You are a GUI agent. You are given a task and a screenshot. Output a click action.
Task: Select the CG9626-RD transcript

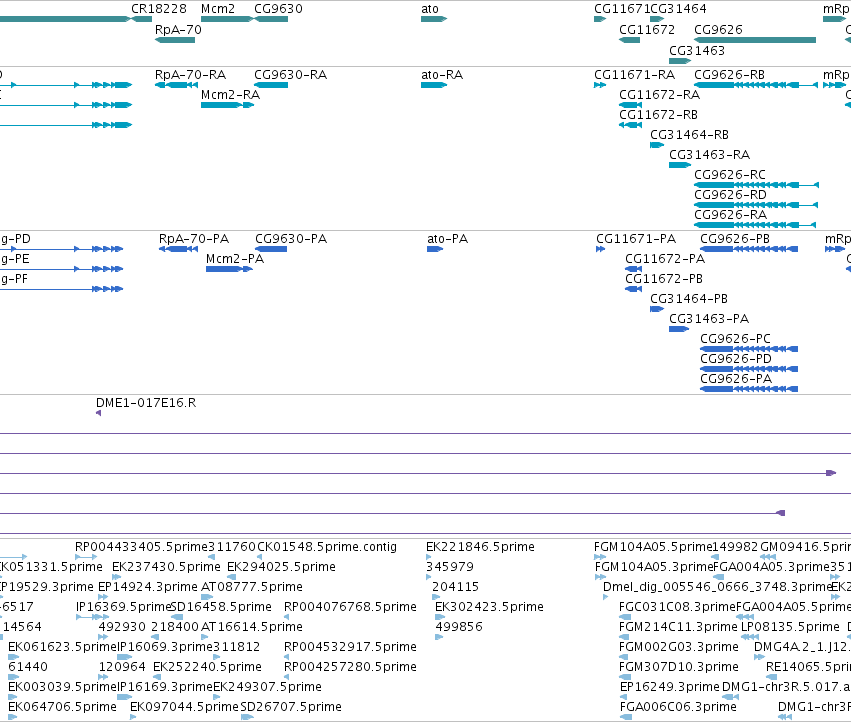(756, 205)
